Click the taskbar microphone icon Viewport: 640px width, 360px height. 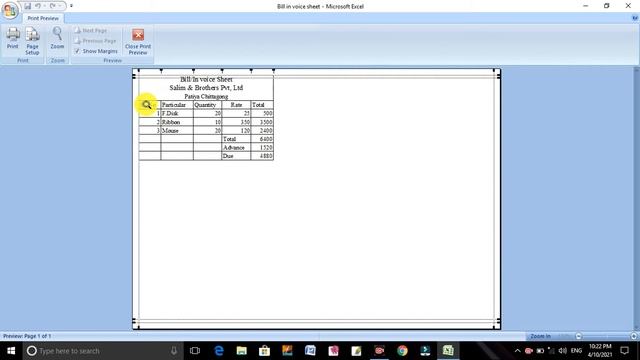174,351
